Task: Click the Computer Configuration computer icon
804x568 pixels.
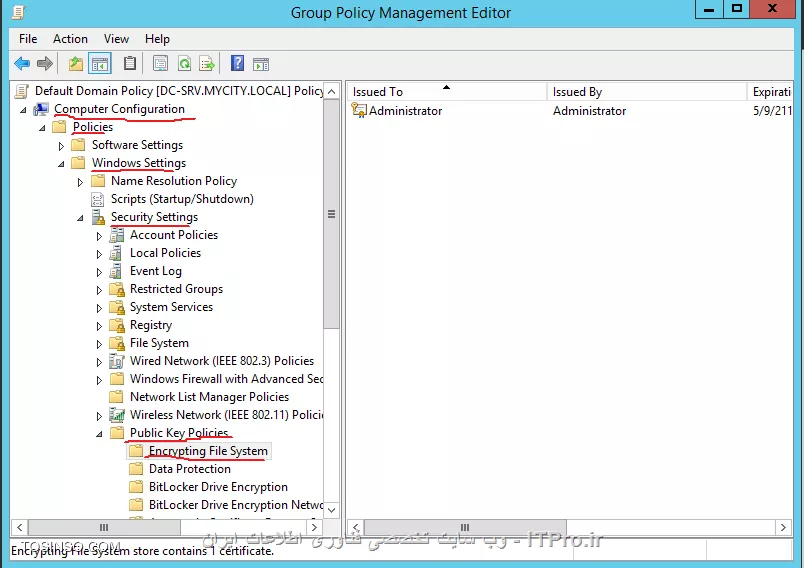Action: 41,109
